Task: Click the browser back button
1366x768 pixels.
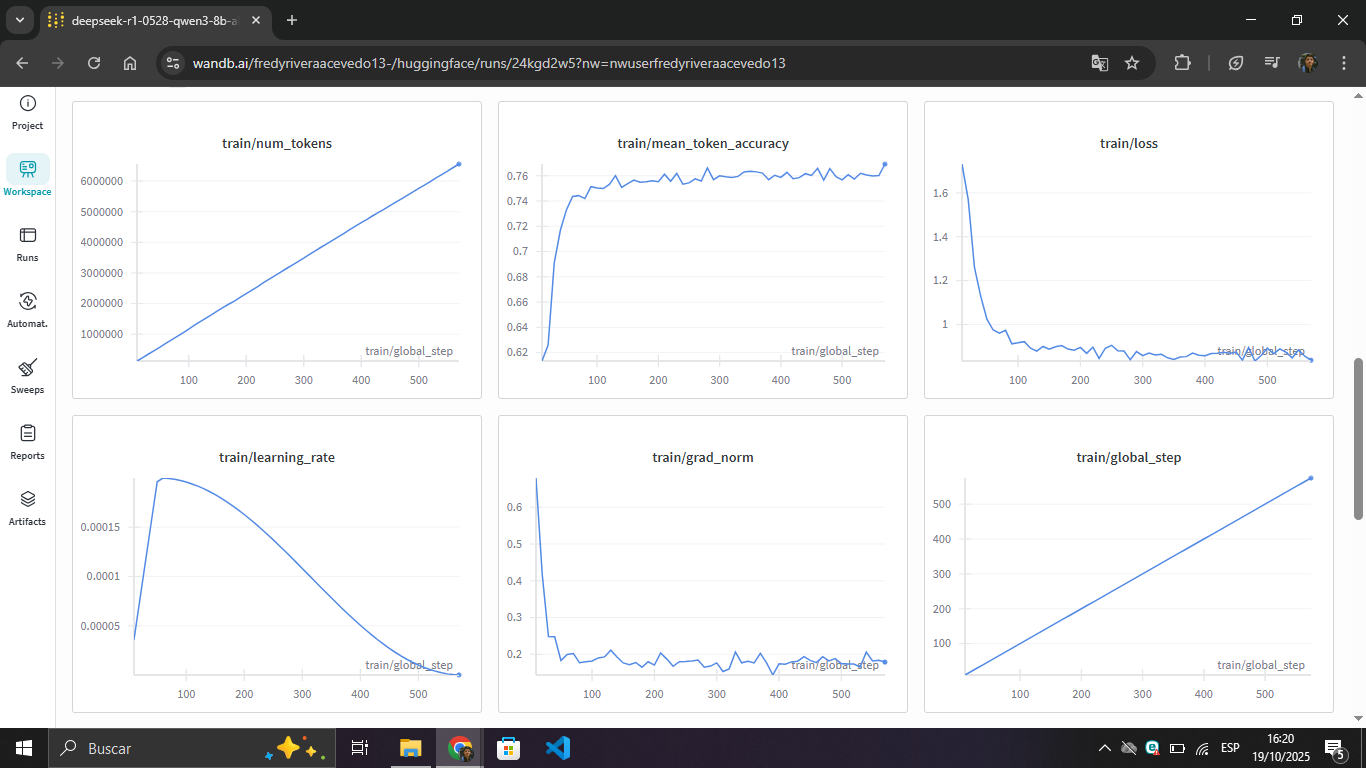Action: 22,63
